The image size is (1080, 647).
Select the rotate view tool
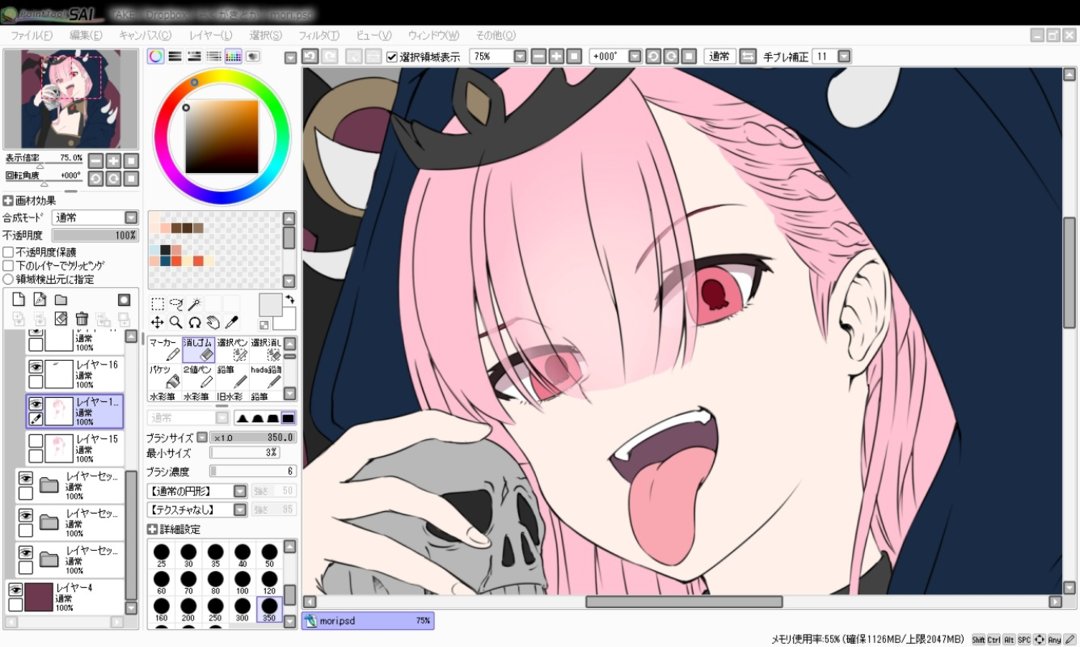[x=195, y=322]
